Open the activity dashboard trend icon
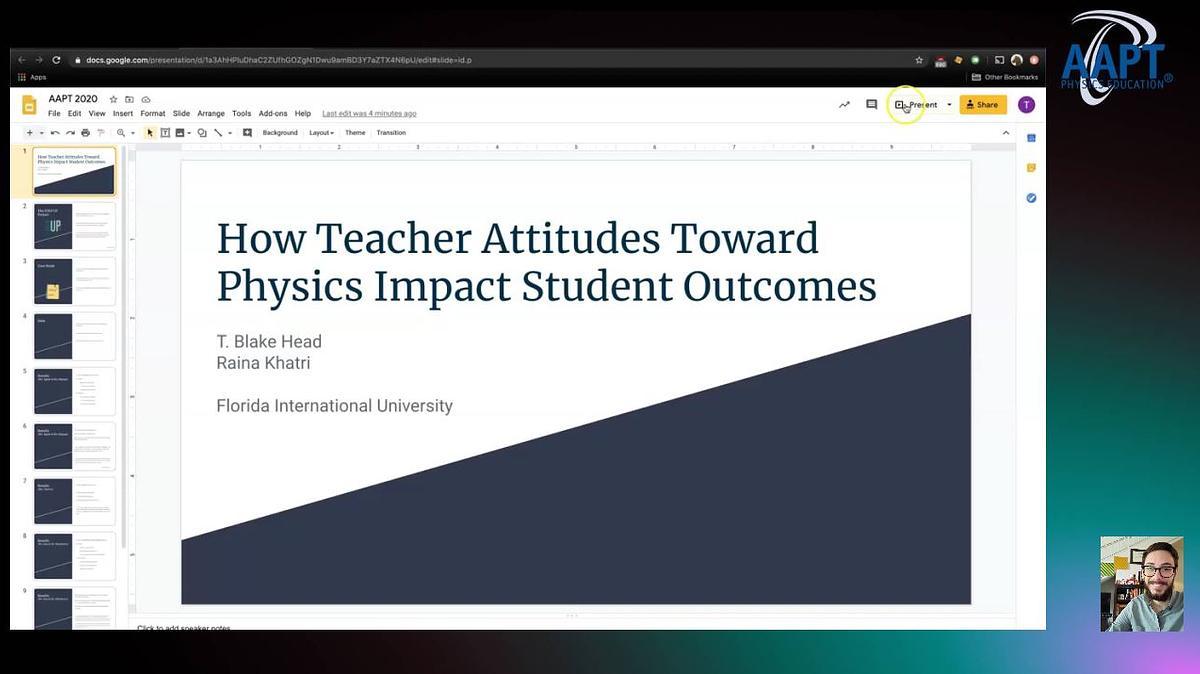 [845, 105]
